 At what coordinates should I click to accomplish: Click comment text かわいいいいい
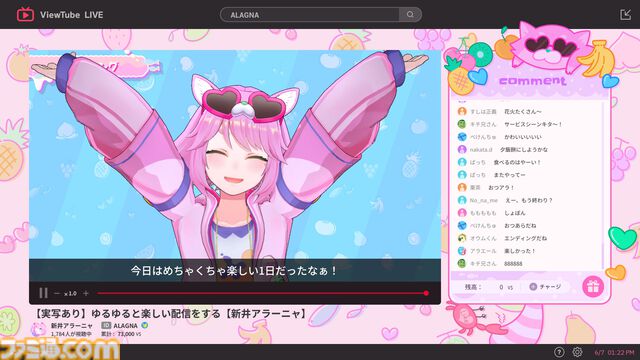(x=523, y=137)
